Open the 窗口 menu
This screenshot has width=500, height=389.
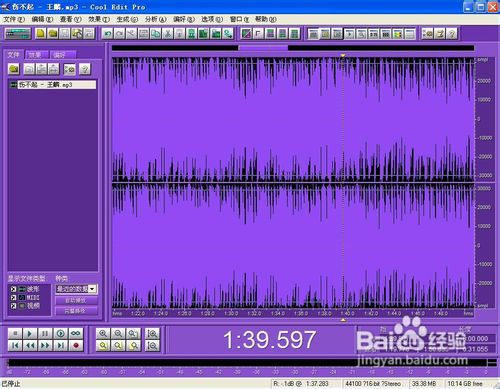(239, 19)
